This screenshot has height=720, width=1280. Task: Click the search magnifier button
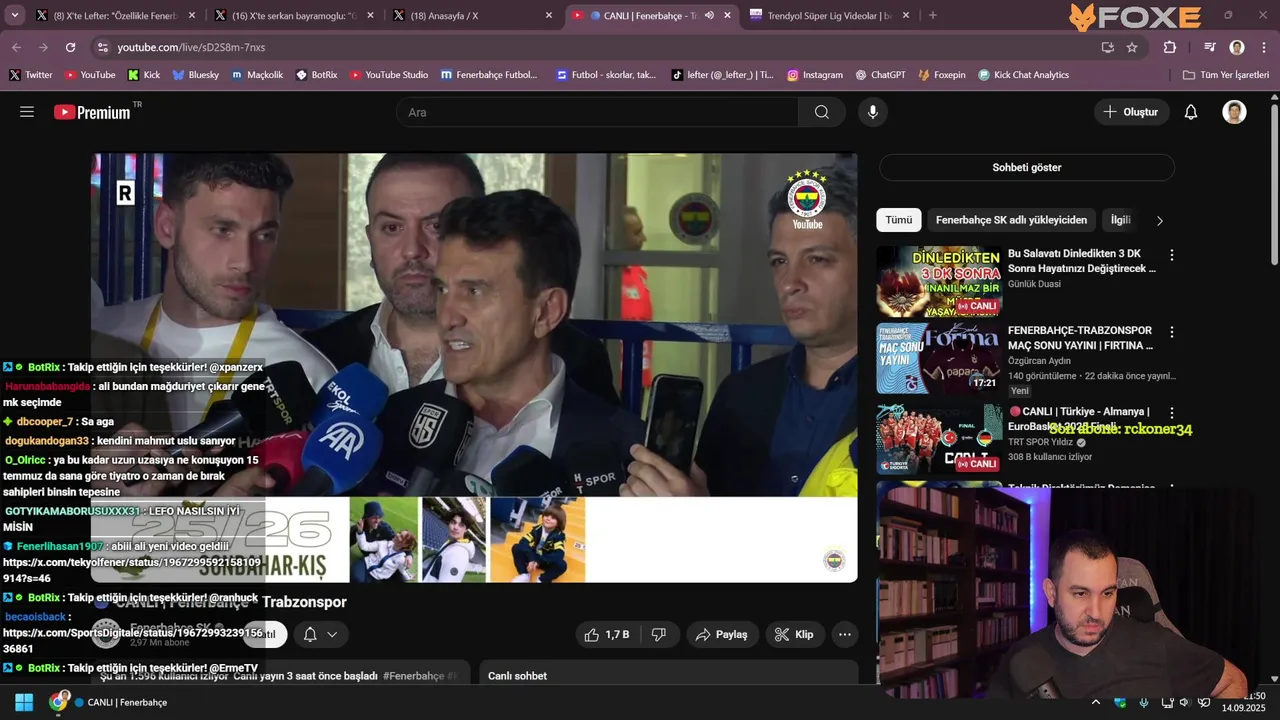[822, 112]
